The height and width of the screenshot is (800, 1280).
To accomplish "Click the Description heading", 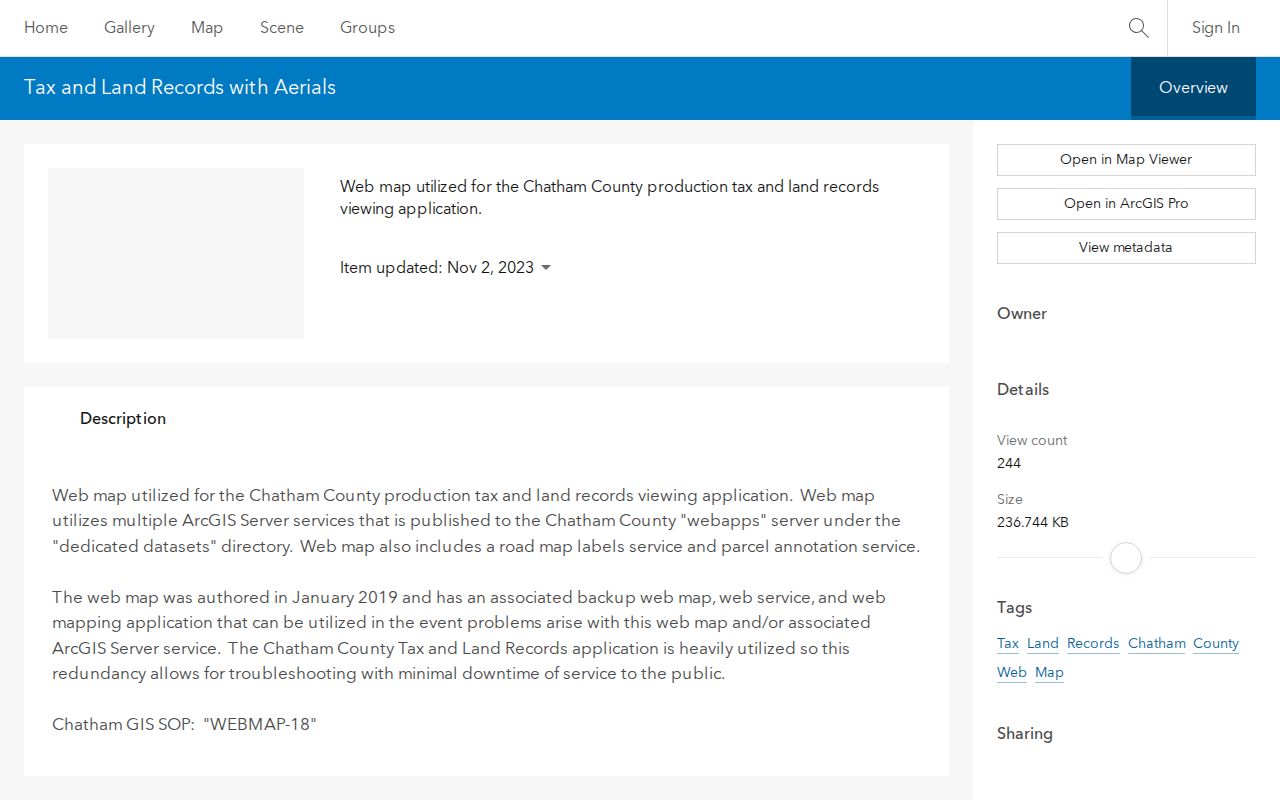I will 123,419.
